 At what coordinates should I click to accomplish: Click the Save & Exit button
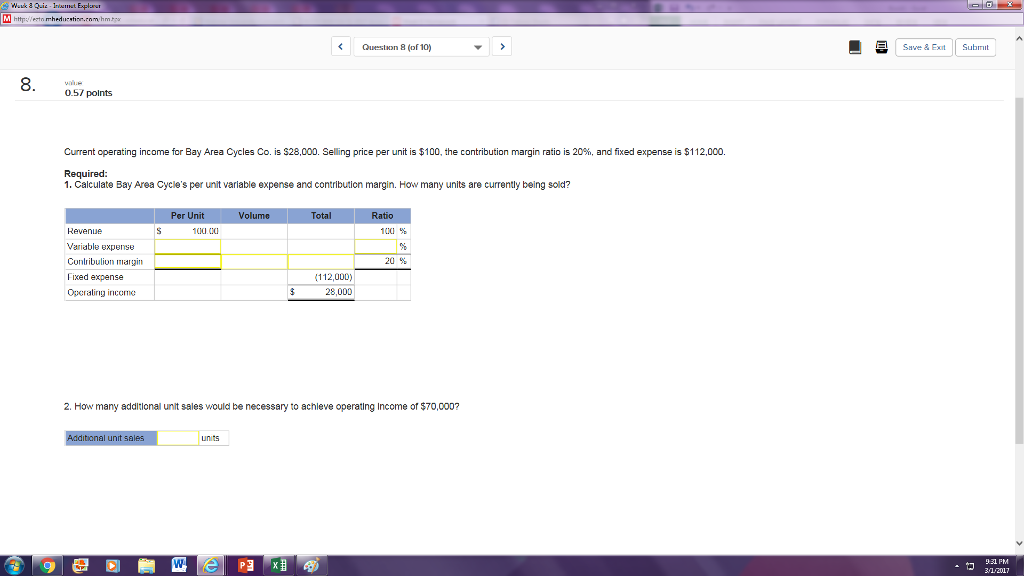(x=923, y=47)
